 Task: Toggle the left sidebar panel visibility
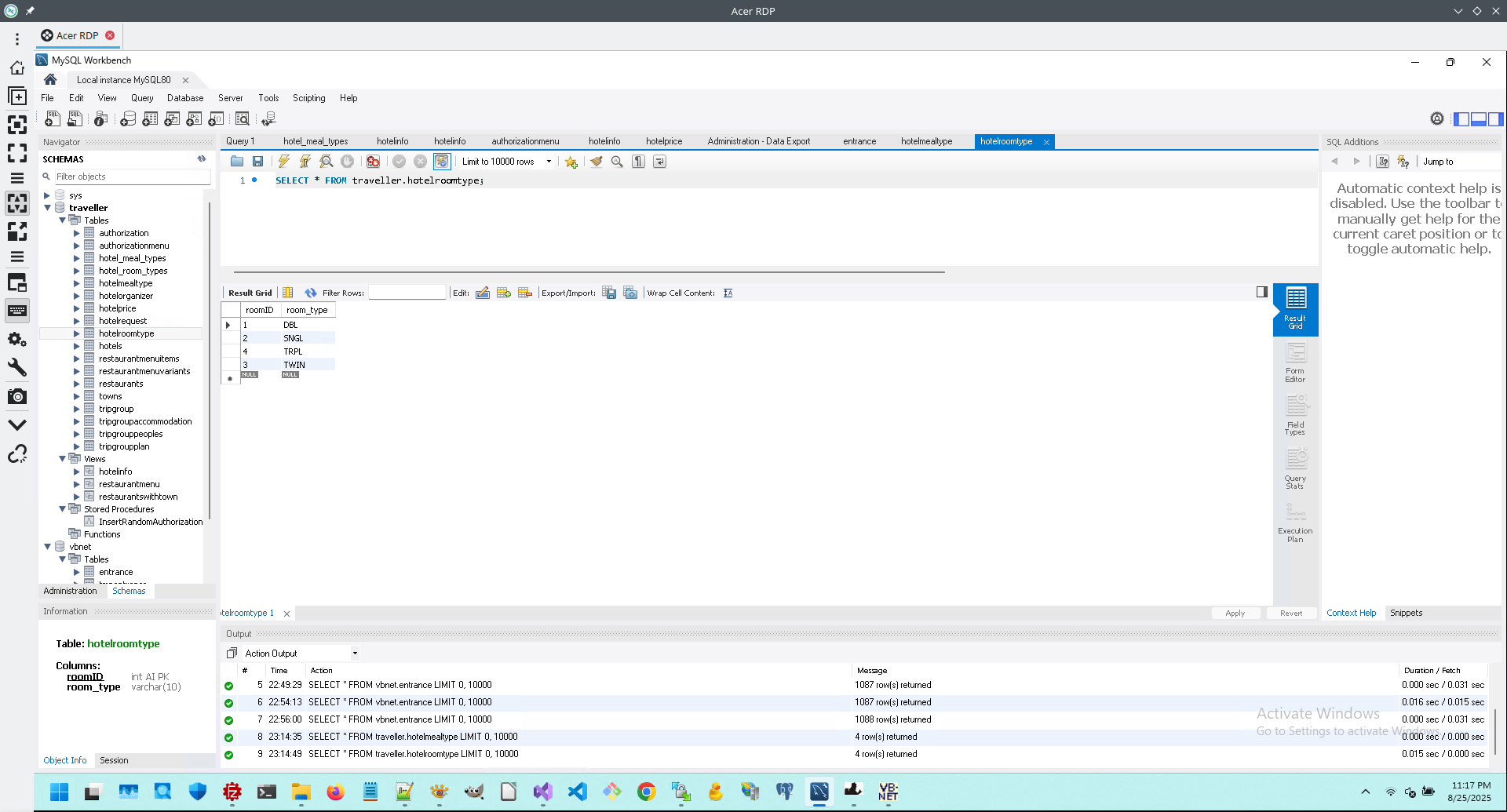(1461, 119)
